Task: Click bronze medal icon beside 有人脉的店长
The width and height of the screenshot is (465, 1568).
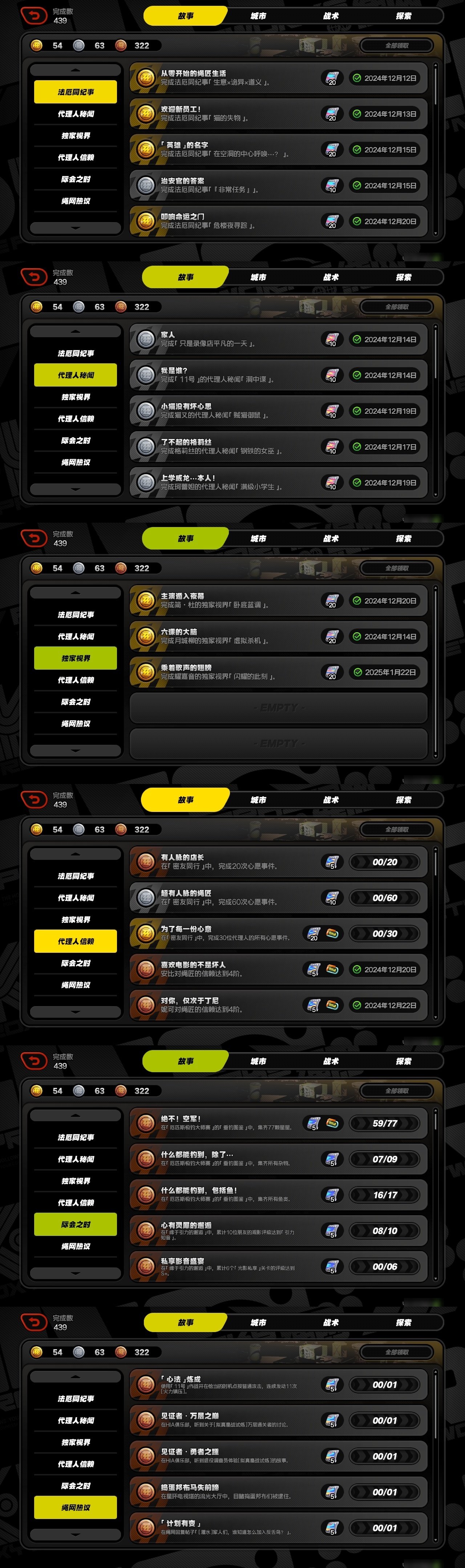Action: tap(146, 862)
